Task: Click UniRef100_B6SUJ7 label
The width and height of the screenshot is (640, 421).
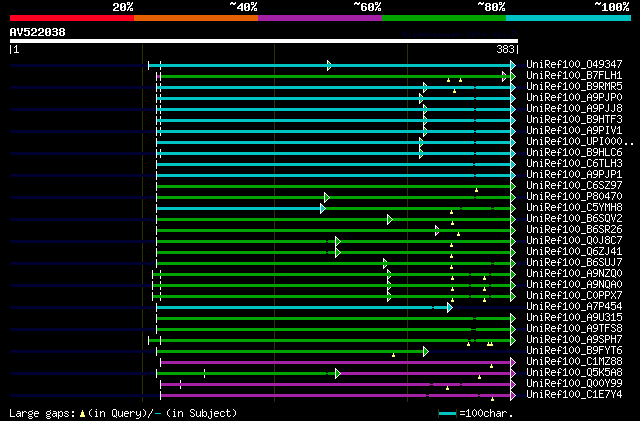Action: point(574,263)
